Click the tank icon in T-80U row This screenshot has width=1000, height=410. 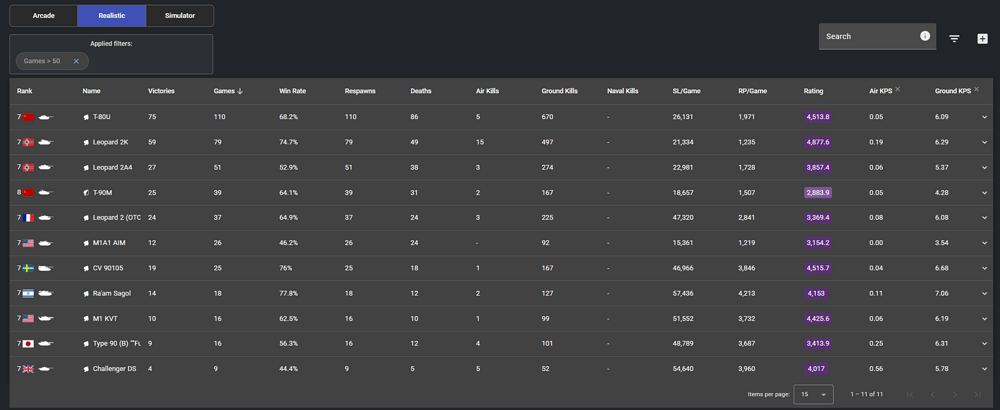(47, 117)
